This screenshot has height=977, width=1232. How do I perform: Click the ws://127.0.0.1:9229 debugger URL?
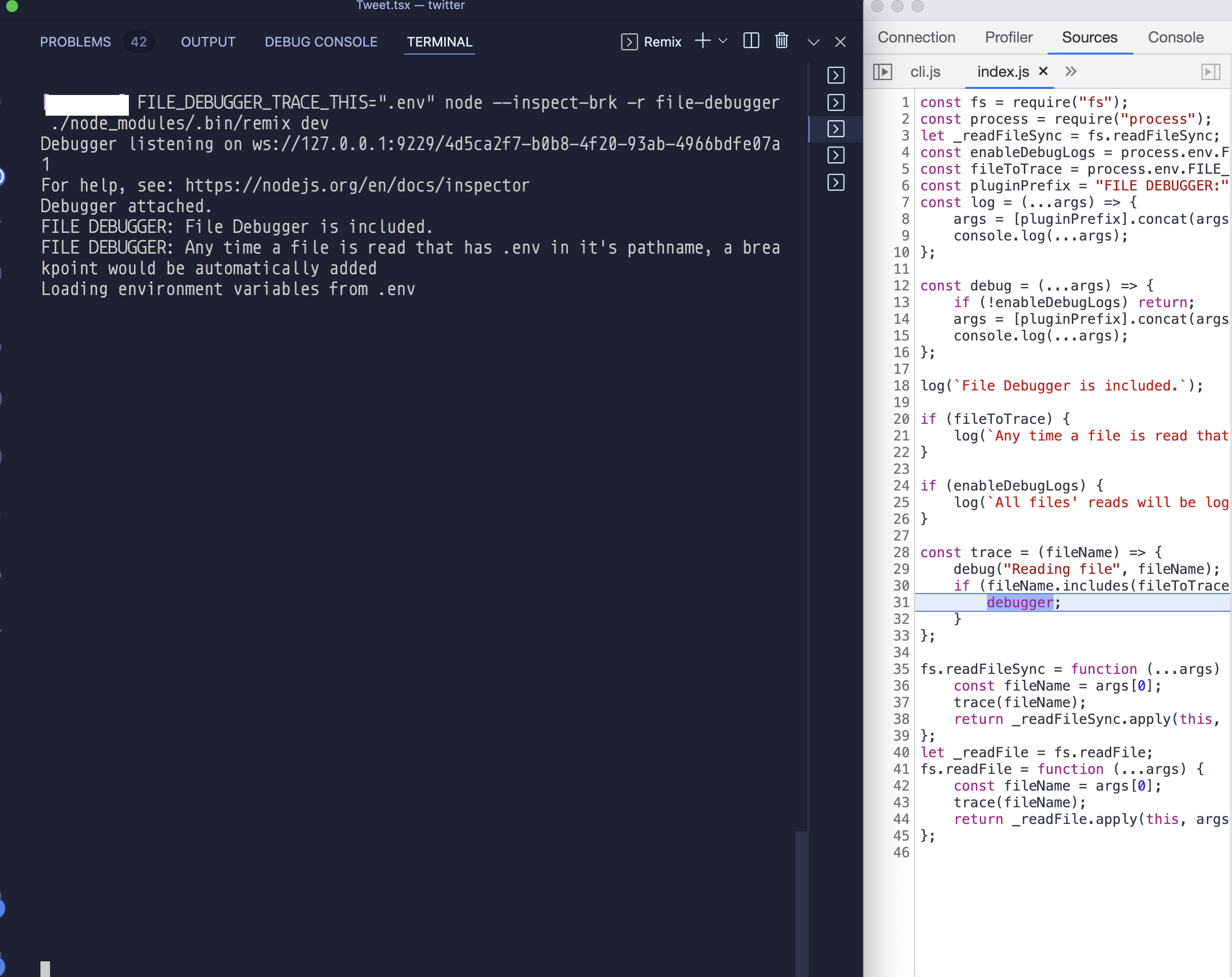410,154
